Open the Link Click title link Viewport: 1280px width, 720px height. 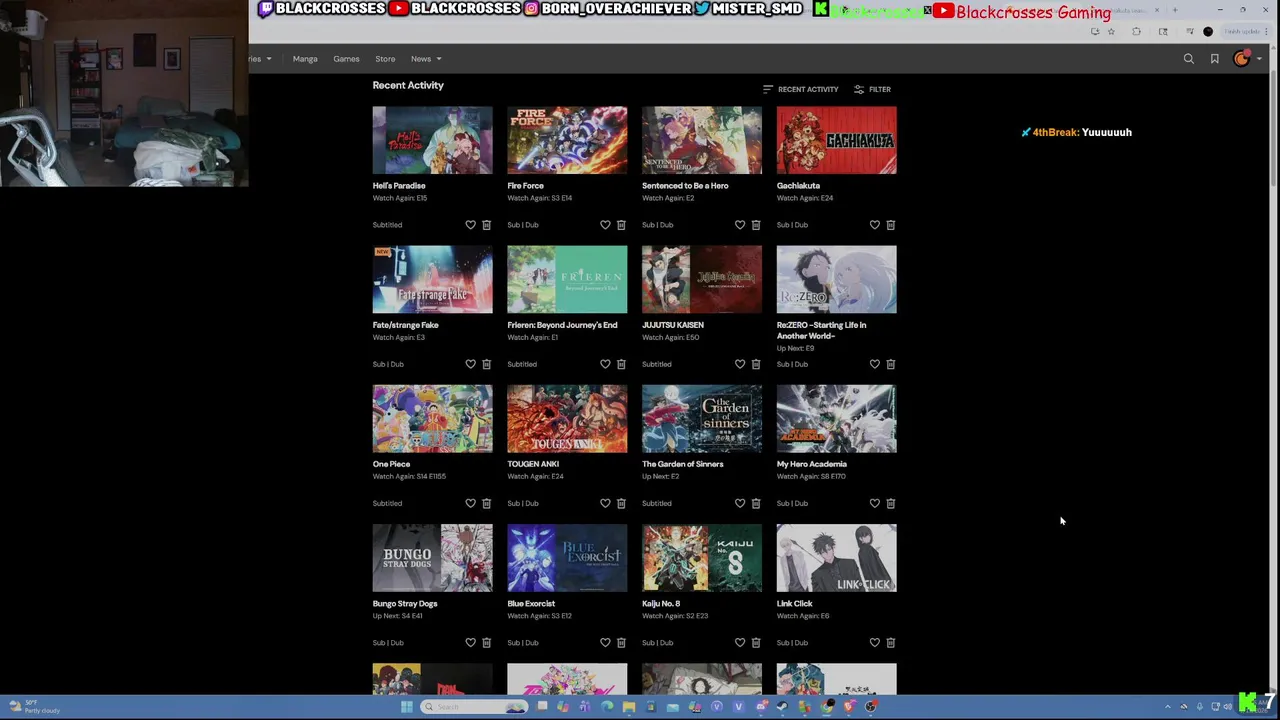pyautogui.click(x=795, y=604)
